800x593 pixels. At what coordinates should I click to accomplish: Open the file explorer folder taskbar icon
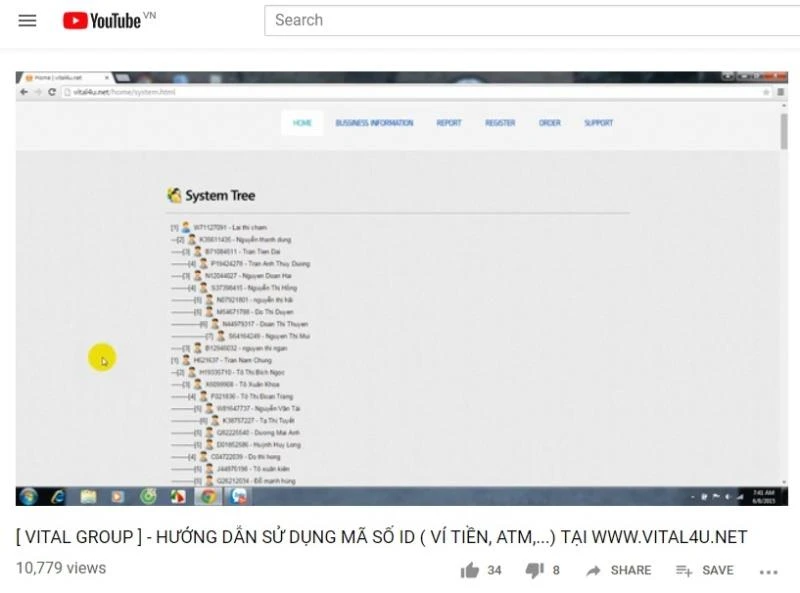coord(88,496)
